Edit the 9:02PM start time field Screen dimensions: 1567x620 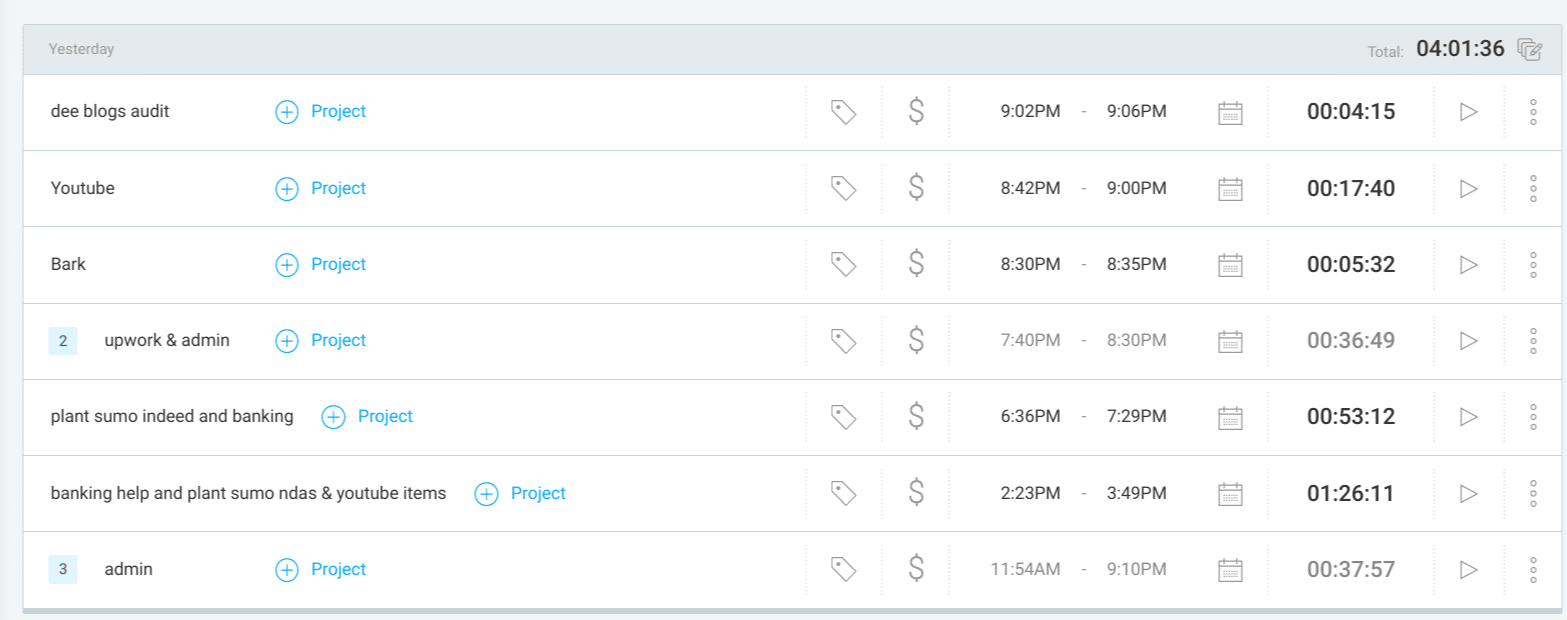1030,112
